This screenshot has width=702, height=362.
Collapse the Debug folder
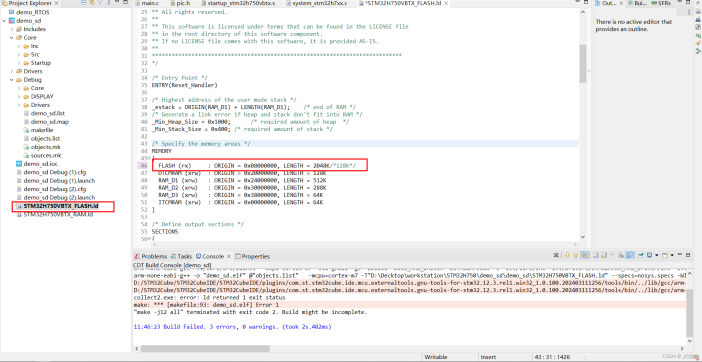[12, 80]
